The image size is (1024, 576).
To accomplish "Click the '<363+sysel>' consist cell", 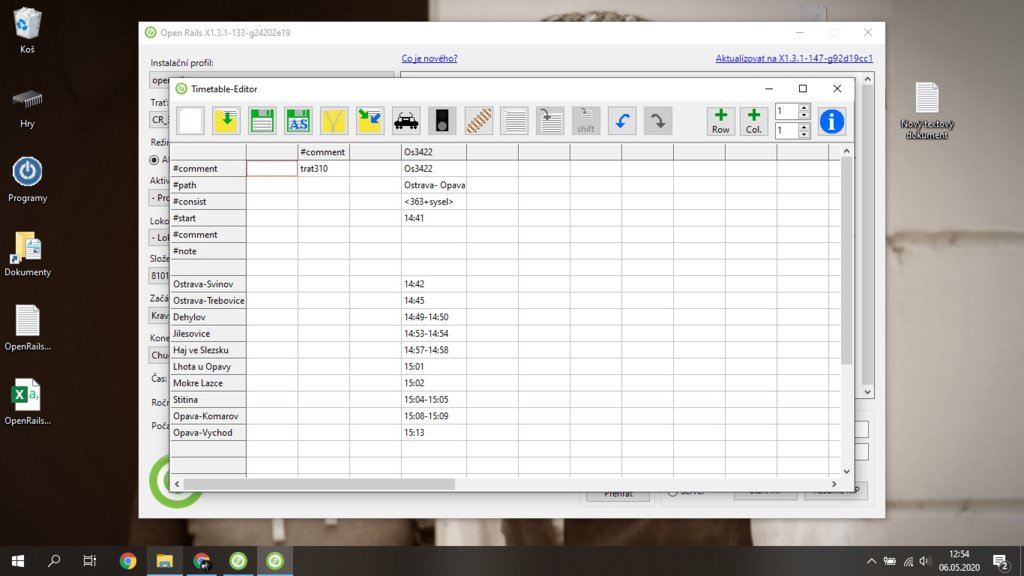I will (x=434, y=202).
